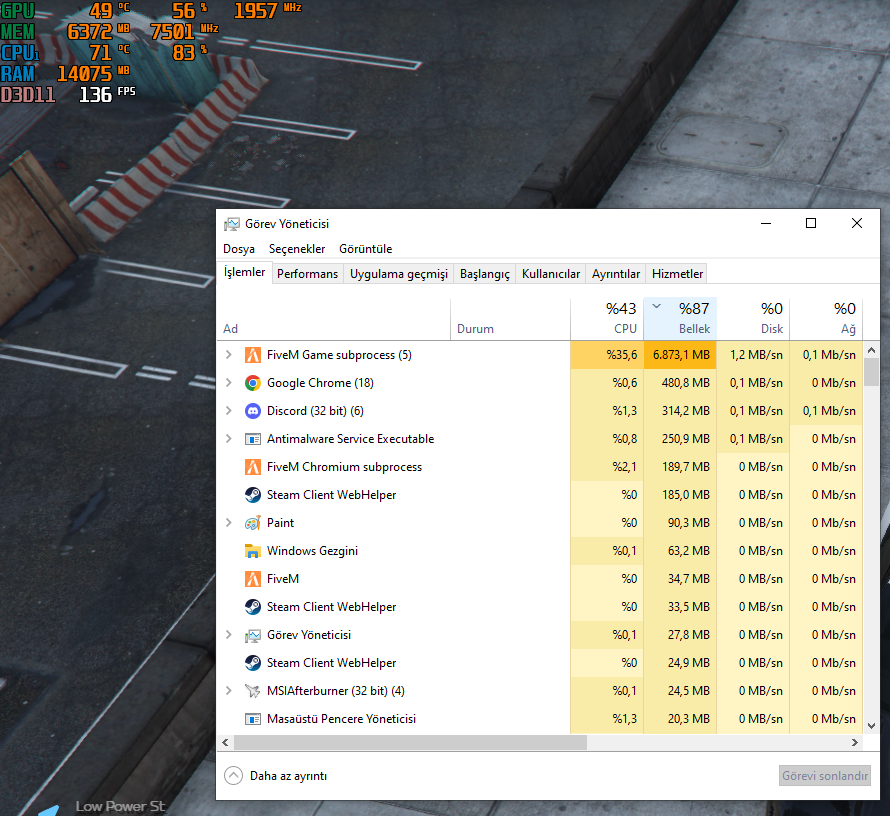
Task: Click the vertical scrollbar up arrow
Action: pos(871,351)
